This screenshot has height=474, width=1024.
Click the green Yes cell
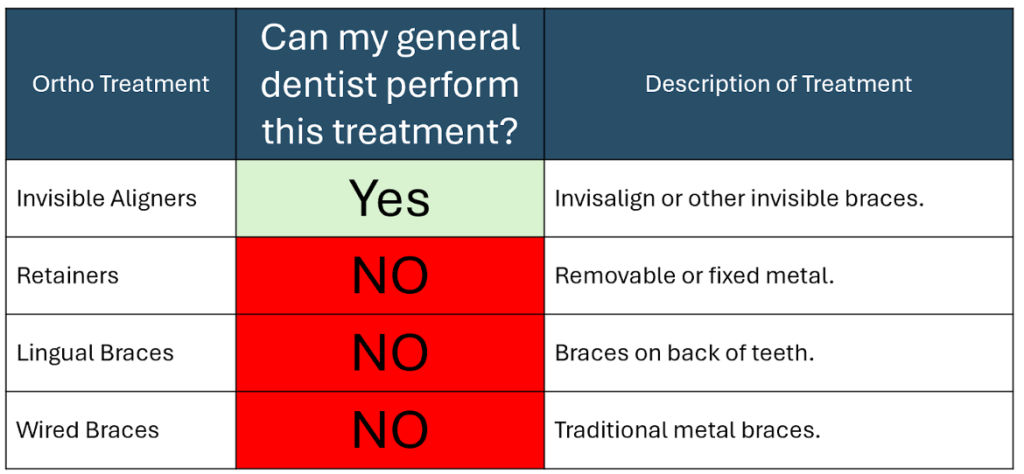tap(390, 198)
